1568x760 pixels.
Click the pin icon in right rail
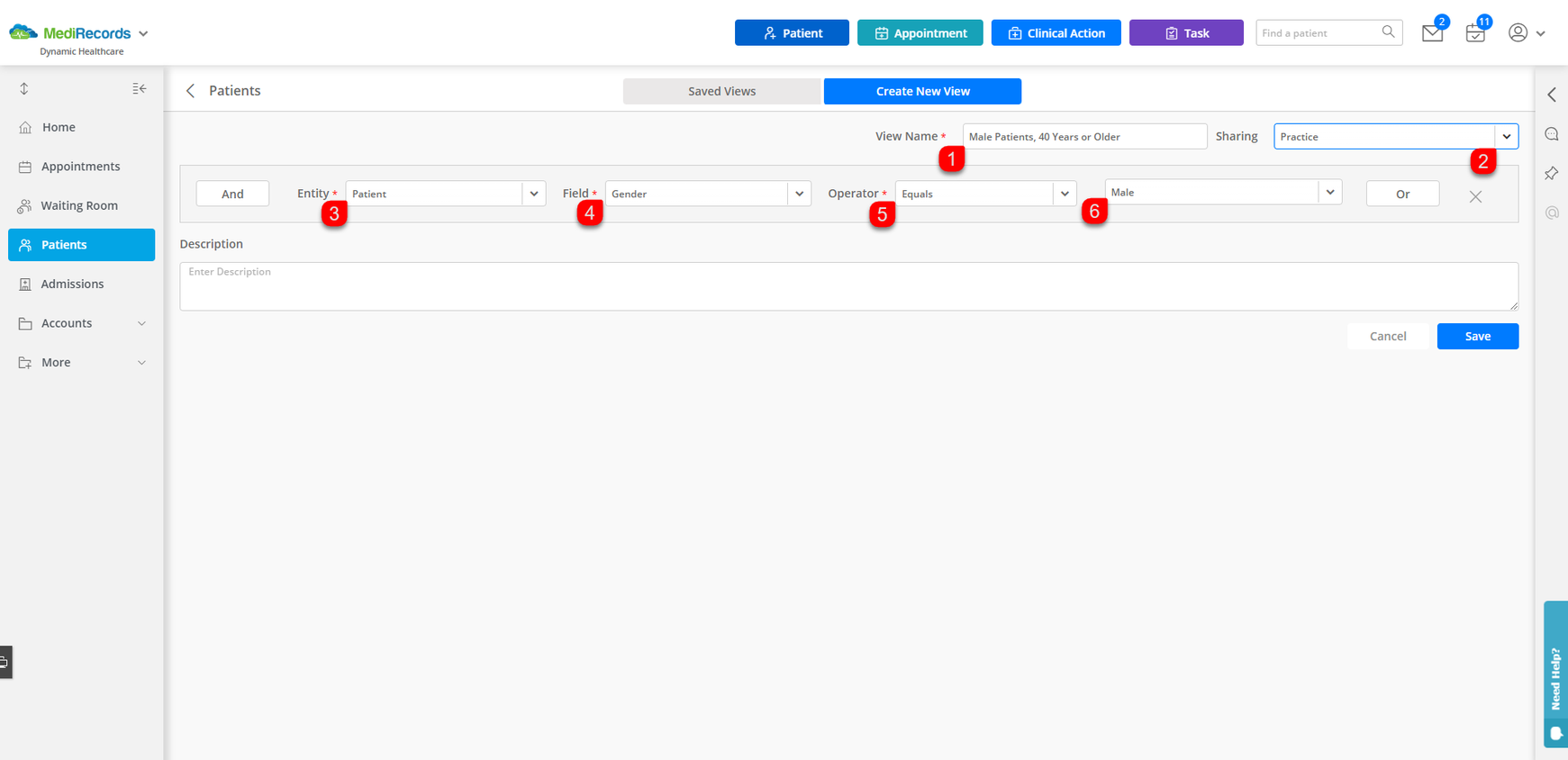pyautogui.click(x=1552, y=173)
